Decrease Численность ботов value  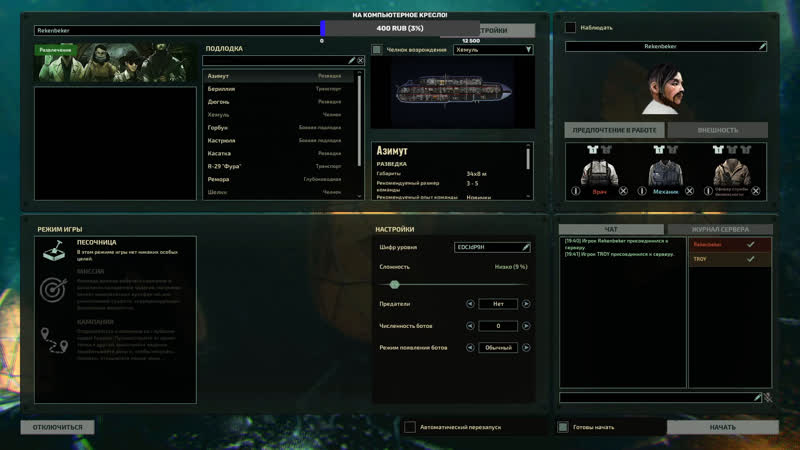[470, 326]
